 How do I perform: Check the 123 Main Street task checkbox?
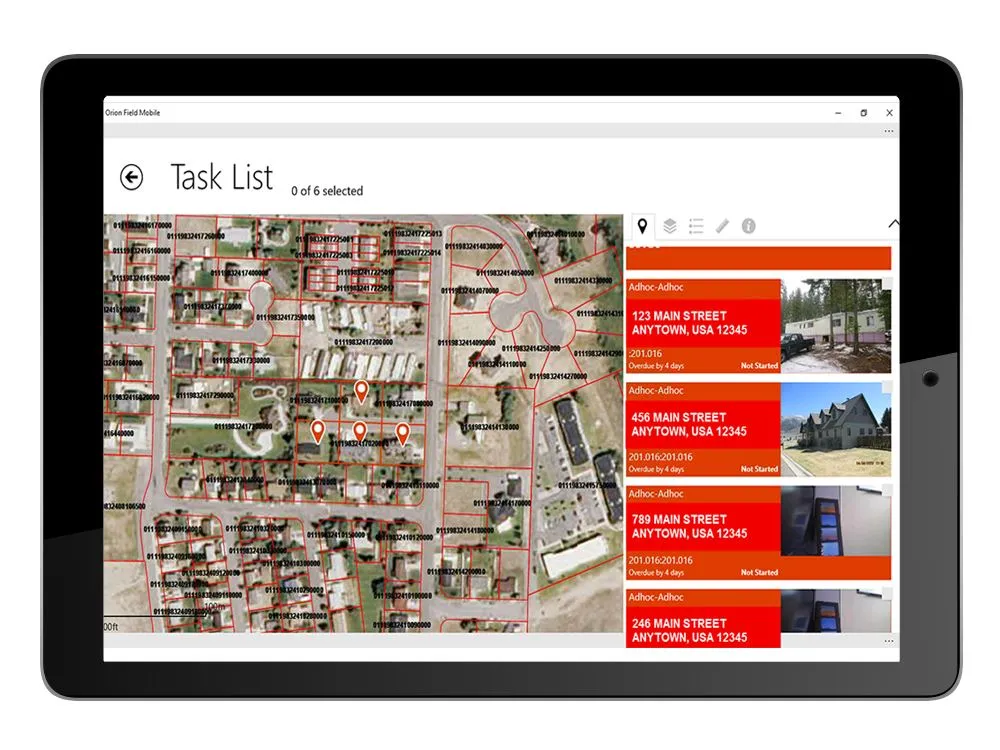pyautogui.click(x=886, y=285)
